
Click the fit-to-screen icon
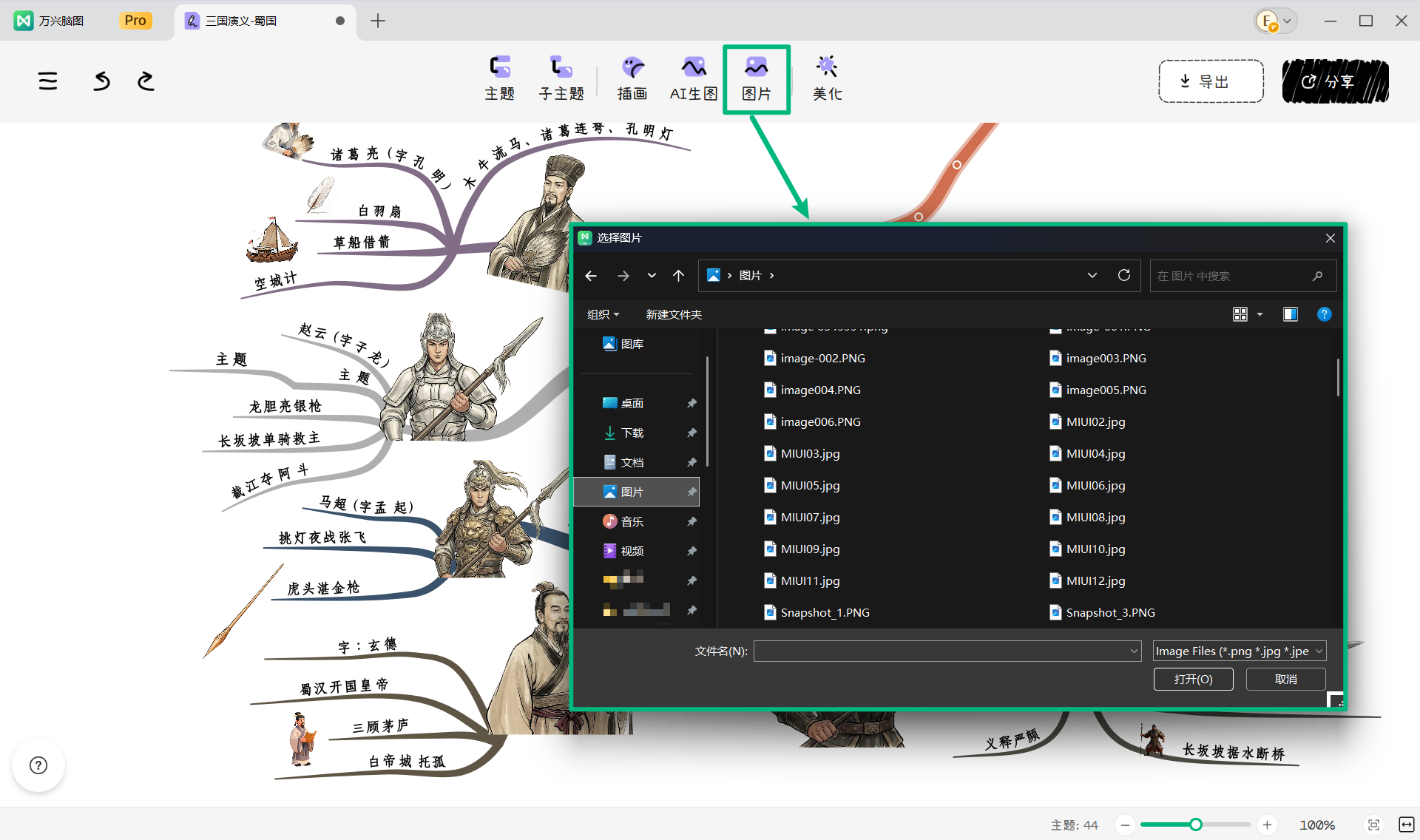pyautogui.click(x=1374, y=824)
